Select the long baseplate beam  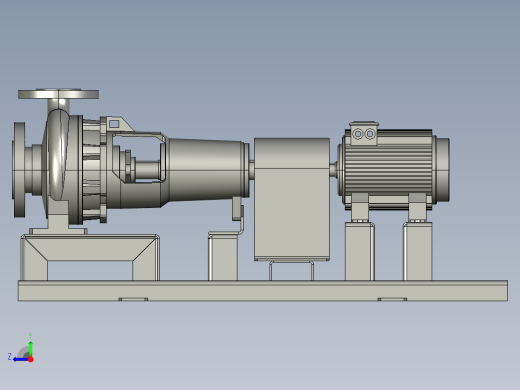263,291
